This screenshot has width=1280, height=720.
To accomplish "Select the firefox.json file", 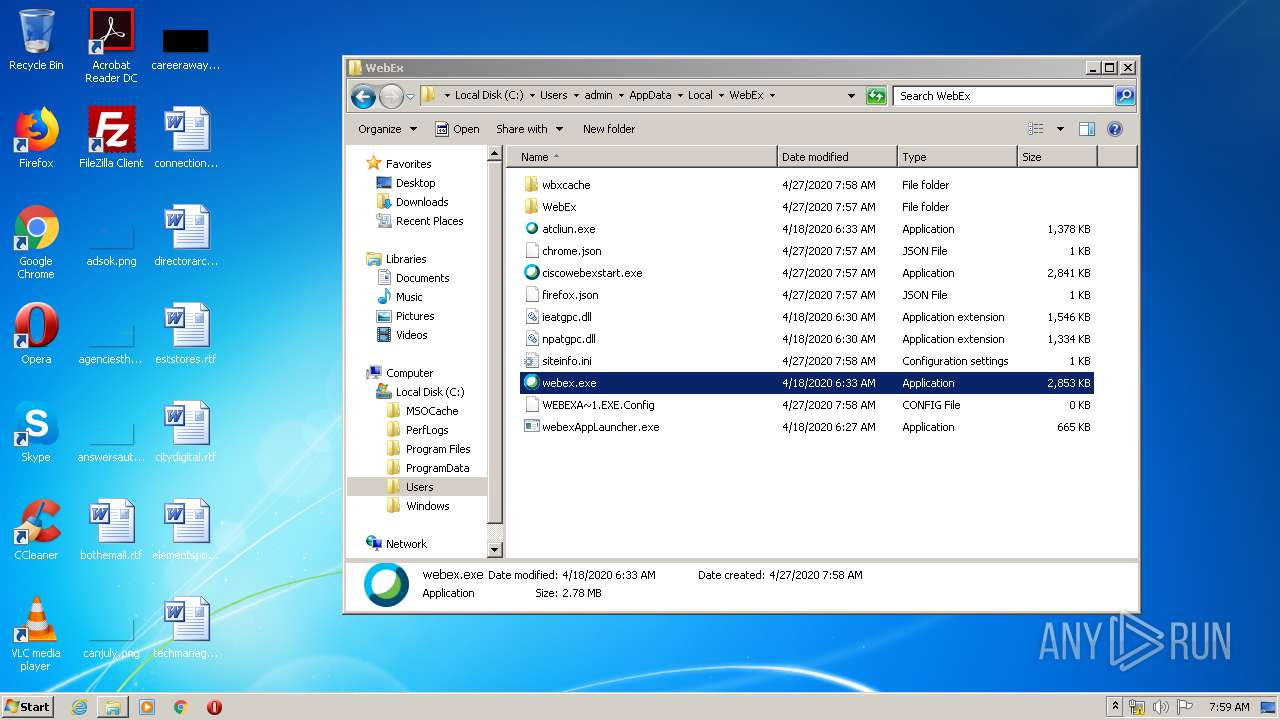I will tap(570, 295).
